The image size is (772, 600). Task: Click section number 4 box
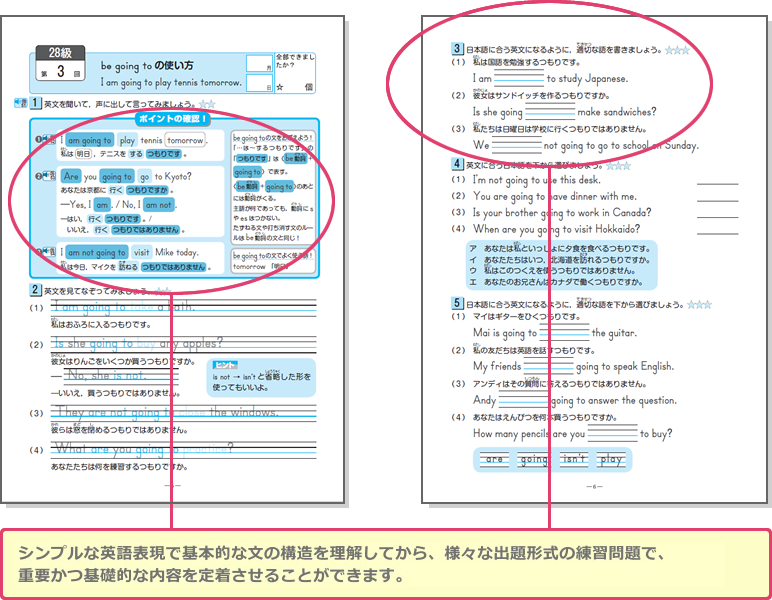click(x=456, y=164)
